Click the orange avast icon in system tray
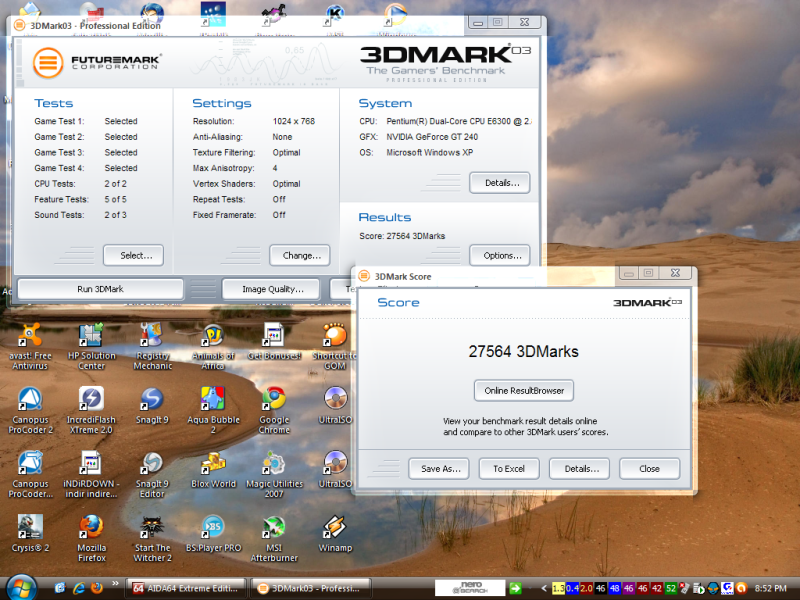This screenshot has height=600, width=800. click(x=742, y=588)
